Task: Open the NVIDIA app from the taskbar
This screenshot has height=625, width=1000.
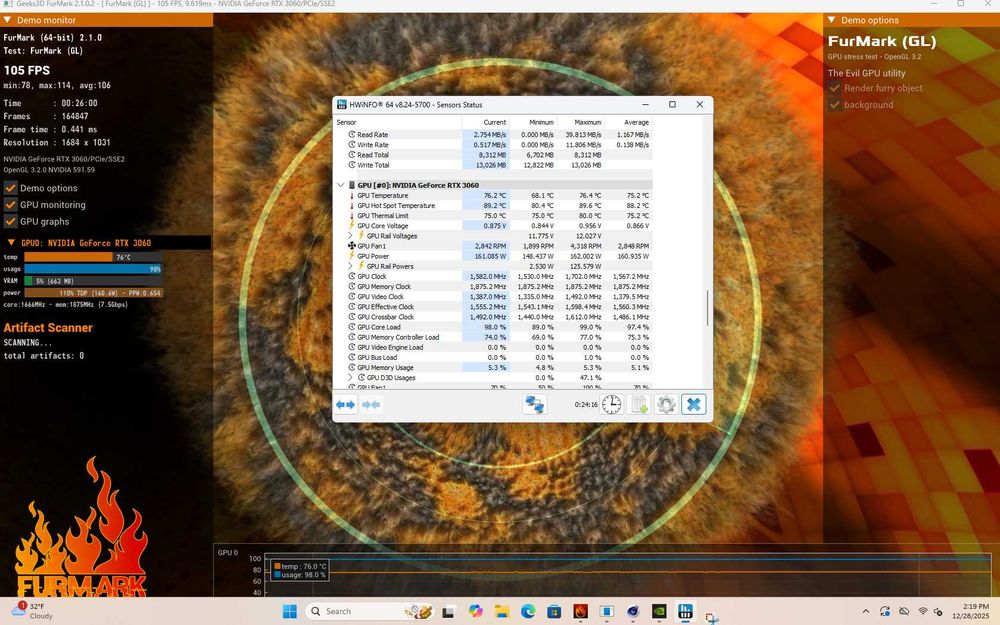Action: click(659, 611)
